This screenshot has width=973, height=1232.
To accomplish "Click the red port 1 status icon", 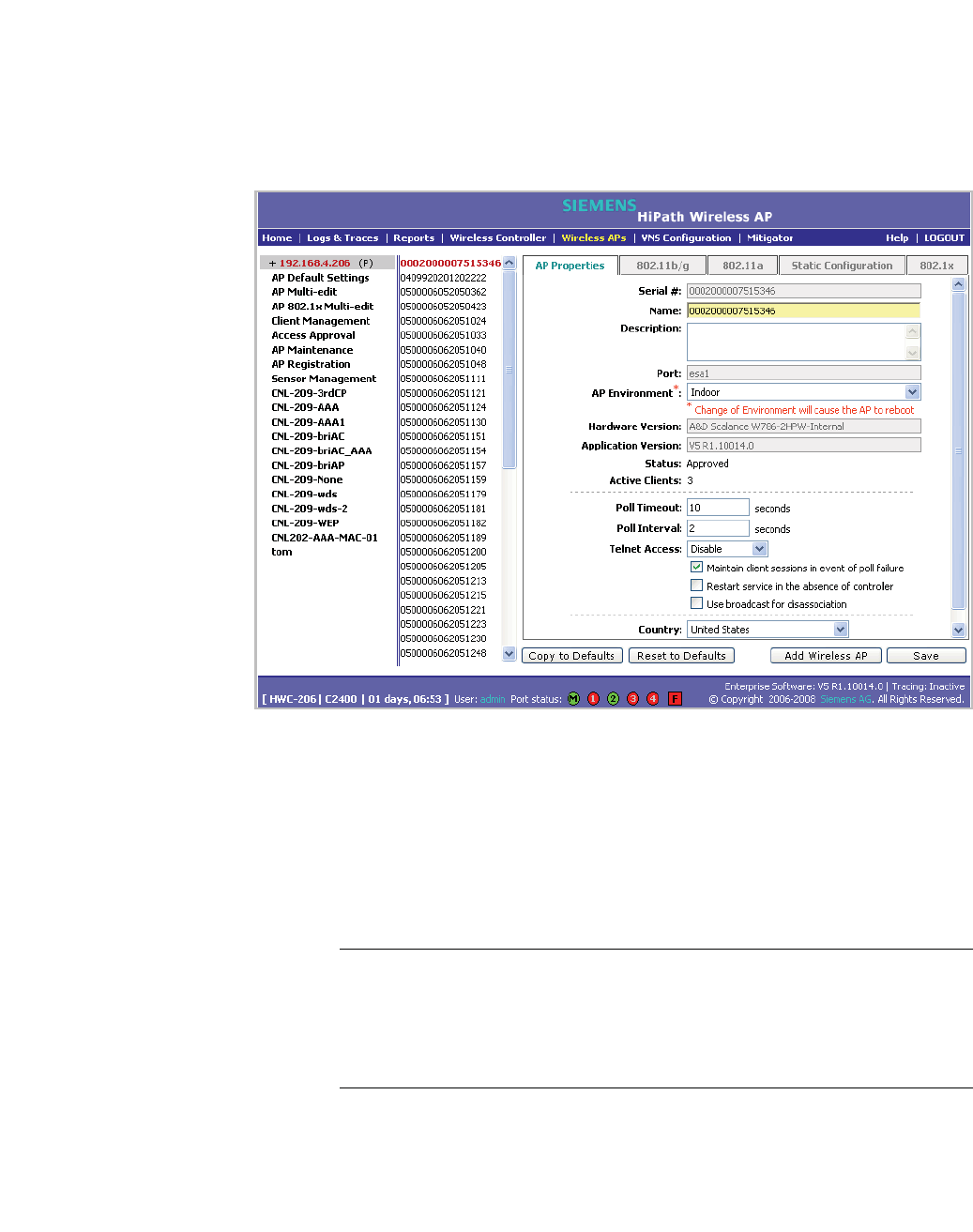I will tap(593, 699).
